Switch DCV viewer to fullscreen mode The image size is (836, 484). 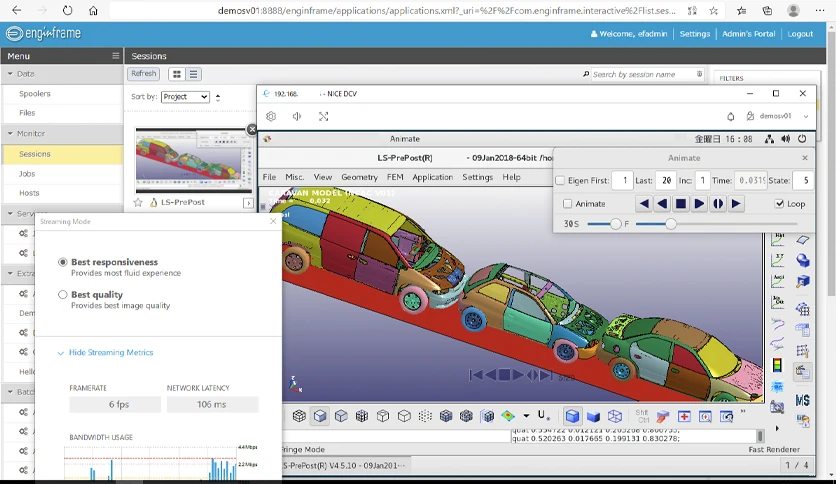click(324, 116)
